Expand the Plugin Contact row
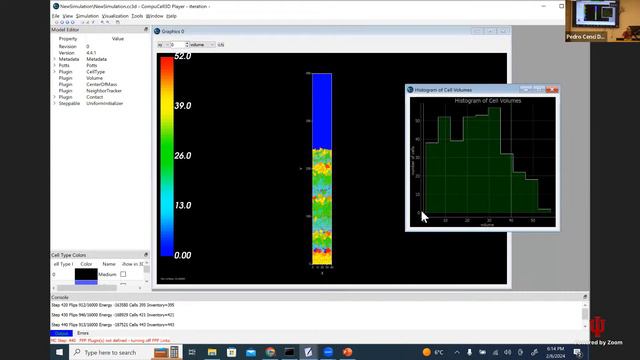Image resolution: width=640 pixels, height=360 pixels. point(54,97)
